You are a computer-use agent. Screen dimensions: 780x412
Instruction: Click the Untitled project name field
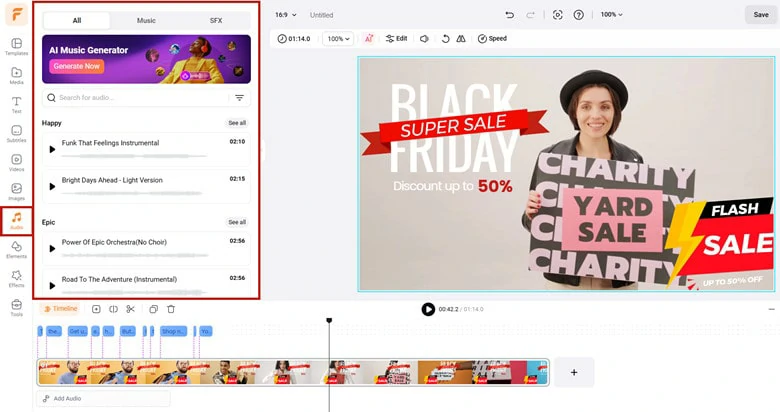click(321, 15)
